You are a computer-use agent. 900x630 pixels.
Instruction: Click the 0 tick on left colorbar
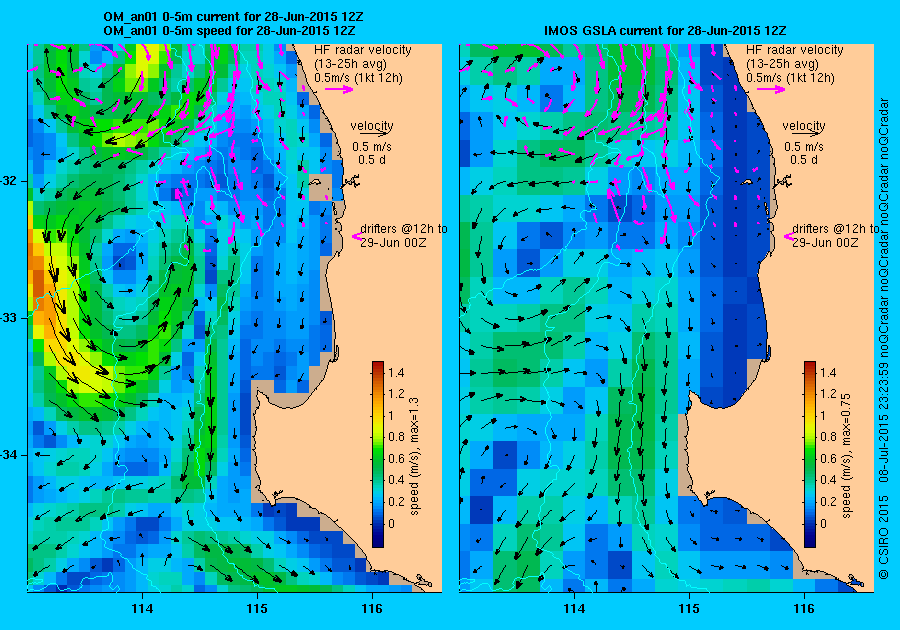pos(391,523)
